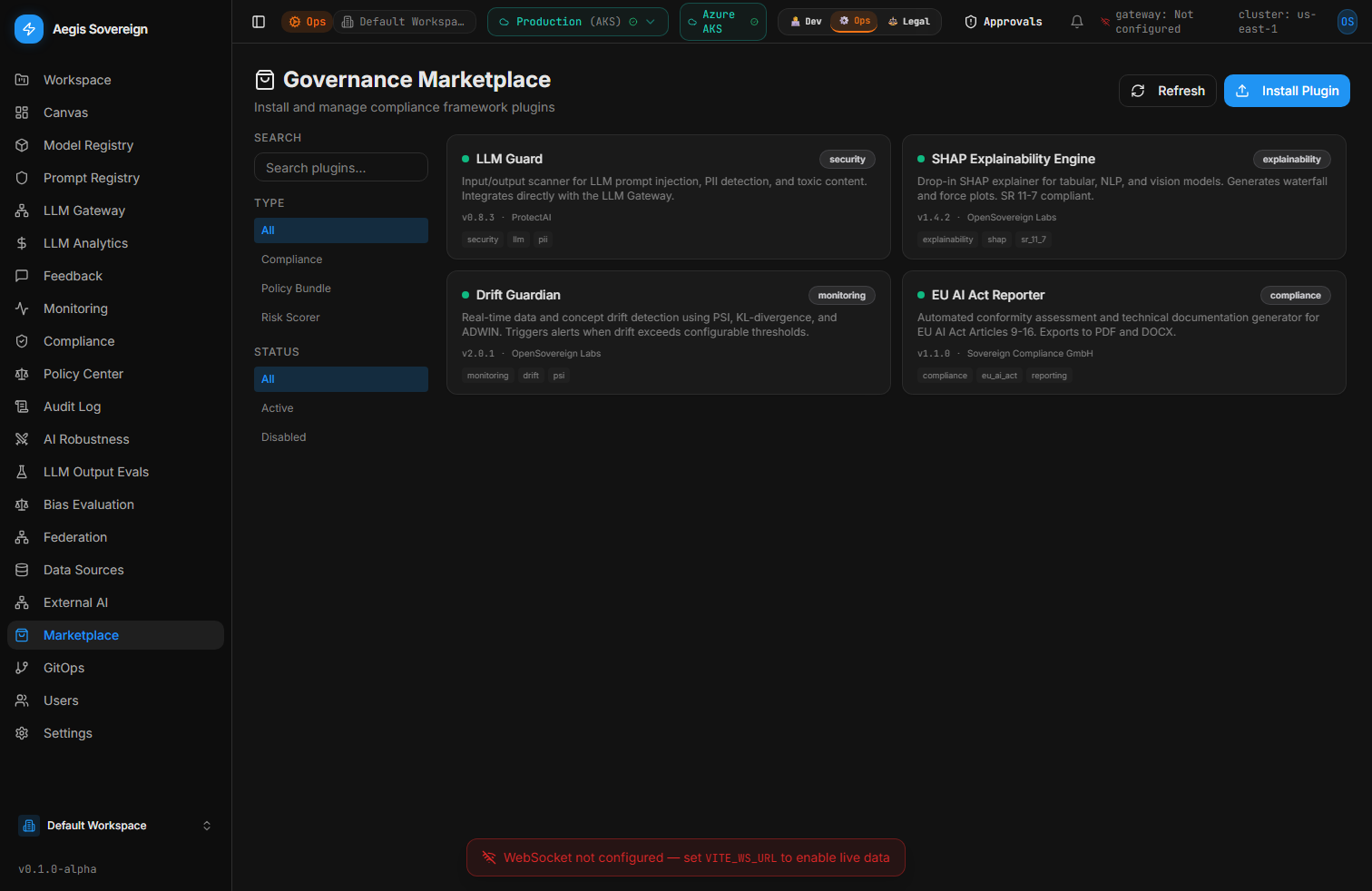Open SHAP Explainability Engine plugin card
The width and height of the screenshot is (1372, 891).
coord(1124,197)
